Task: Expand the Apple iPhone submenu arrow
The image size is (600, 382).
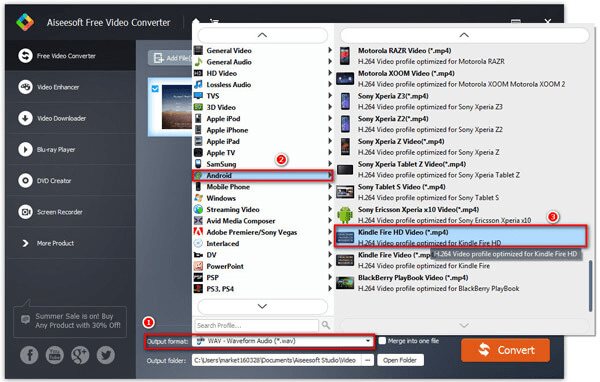Action: coord(330,130)
